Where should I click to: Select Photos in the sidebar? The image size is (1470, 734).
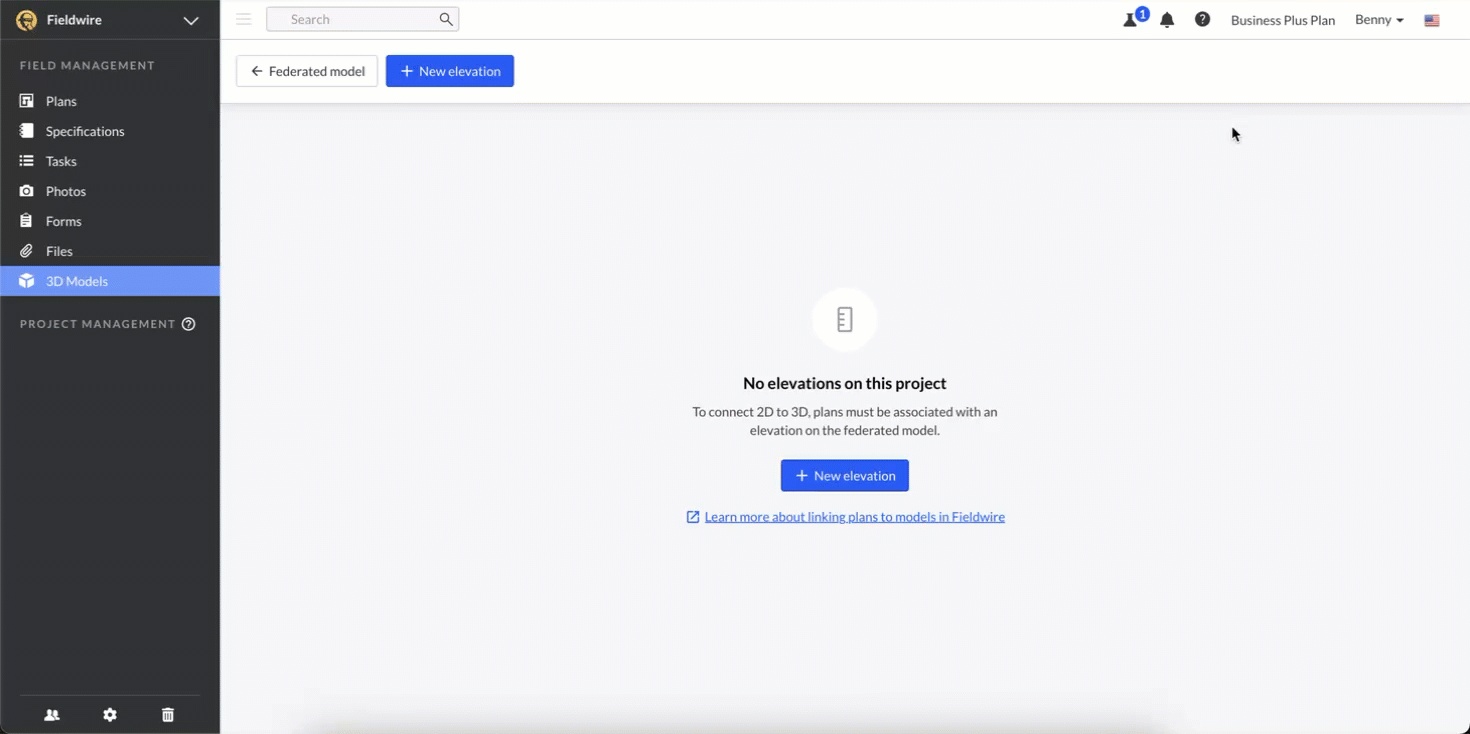tap(65, 191)
